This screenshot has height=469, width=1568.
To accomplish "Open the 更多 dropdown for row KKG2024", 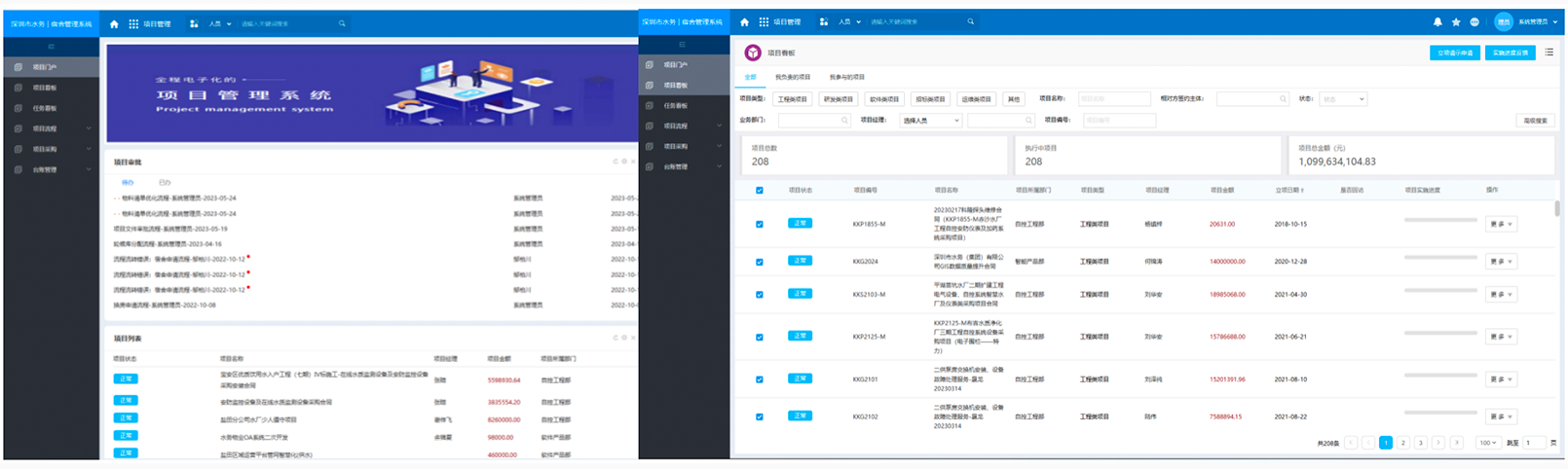I will 1501,262.
